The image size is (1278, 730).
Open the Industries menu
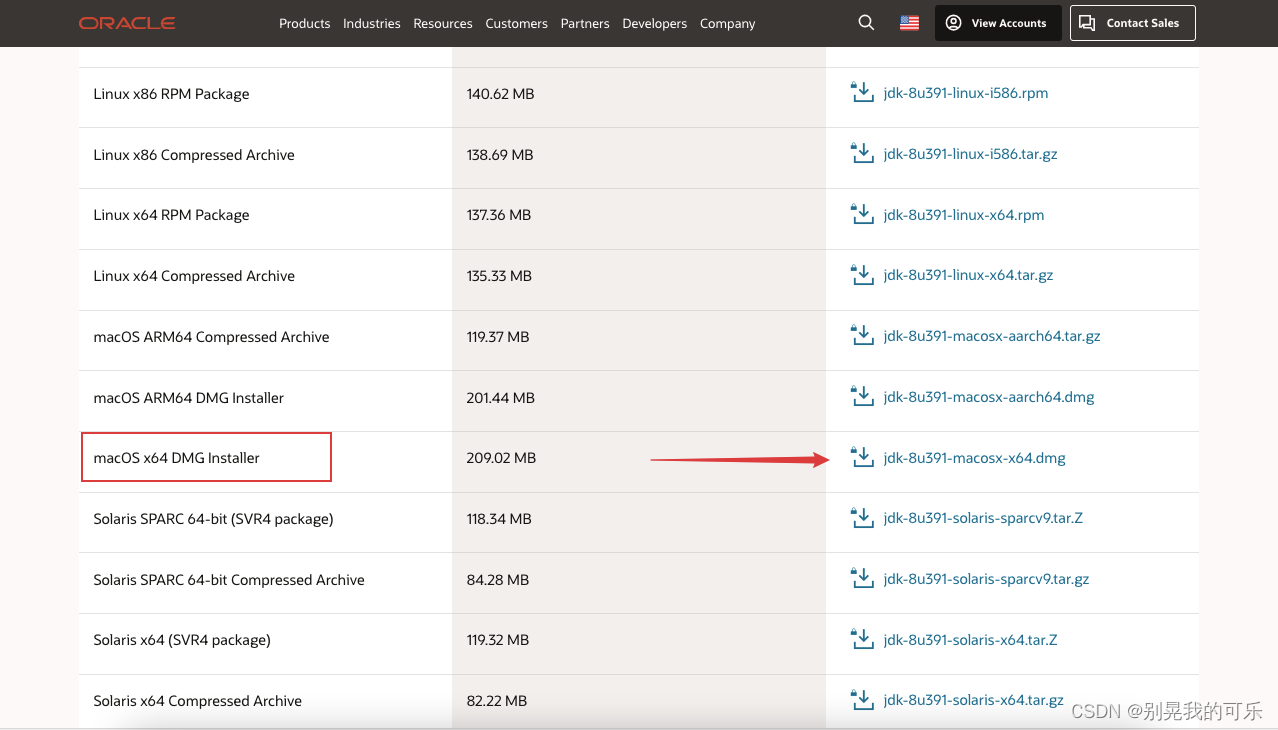pyautogui.click(x=371, y=24)
